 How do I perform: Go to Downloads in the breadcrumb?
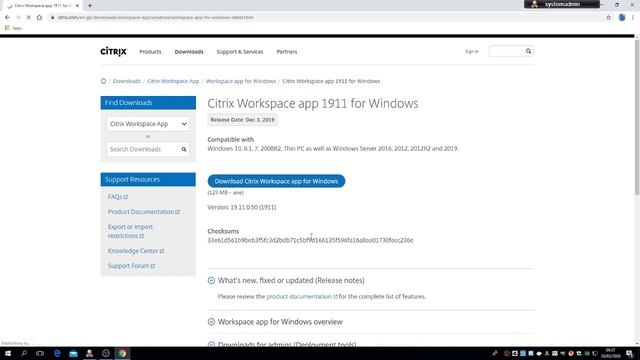[x=127, y=81]
